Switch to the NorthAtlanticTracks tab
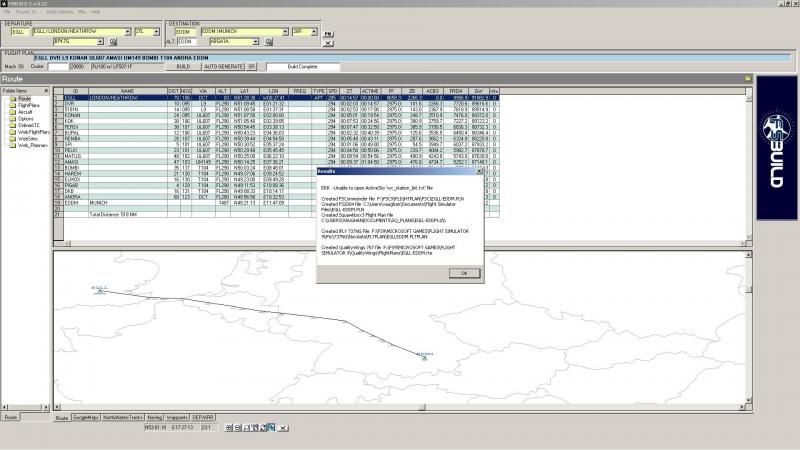 tap(122, 417)
